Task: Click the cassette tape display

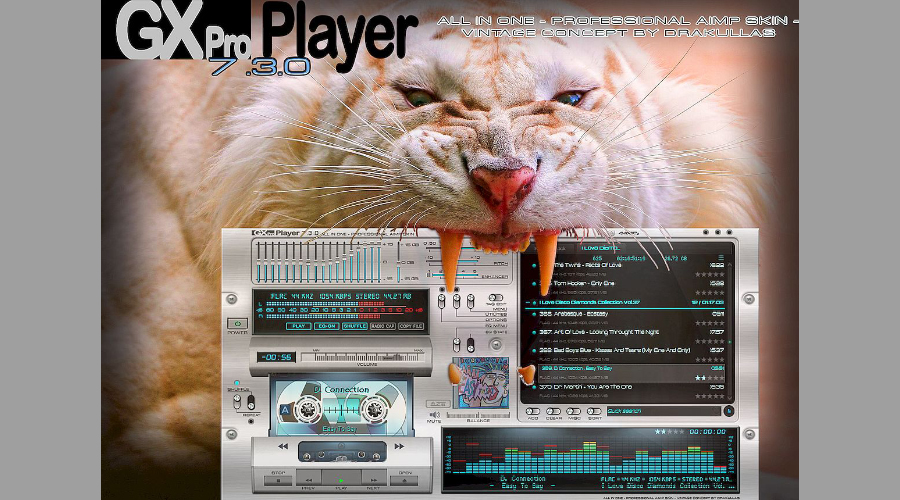Action: (x=341, y=409)
